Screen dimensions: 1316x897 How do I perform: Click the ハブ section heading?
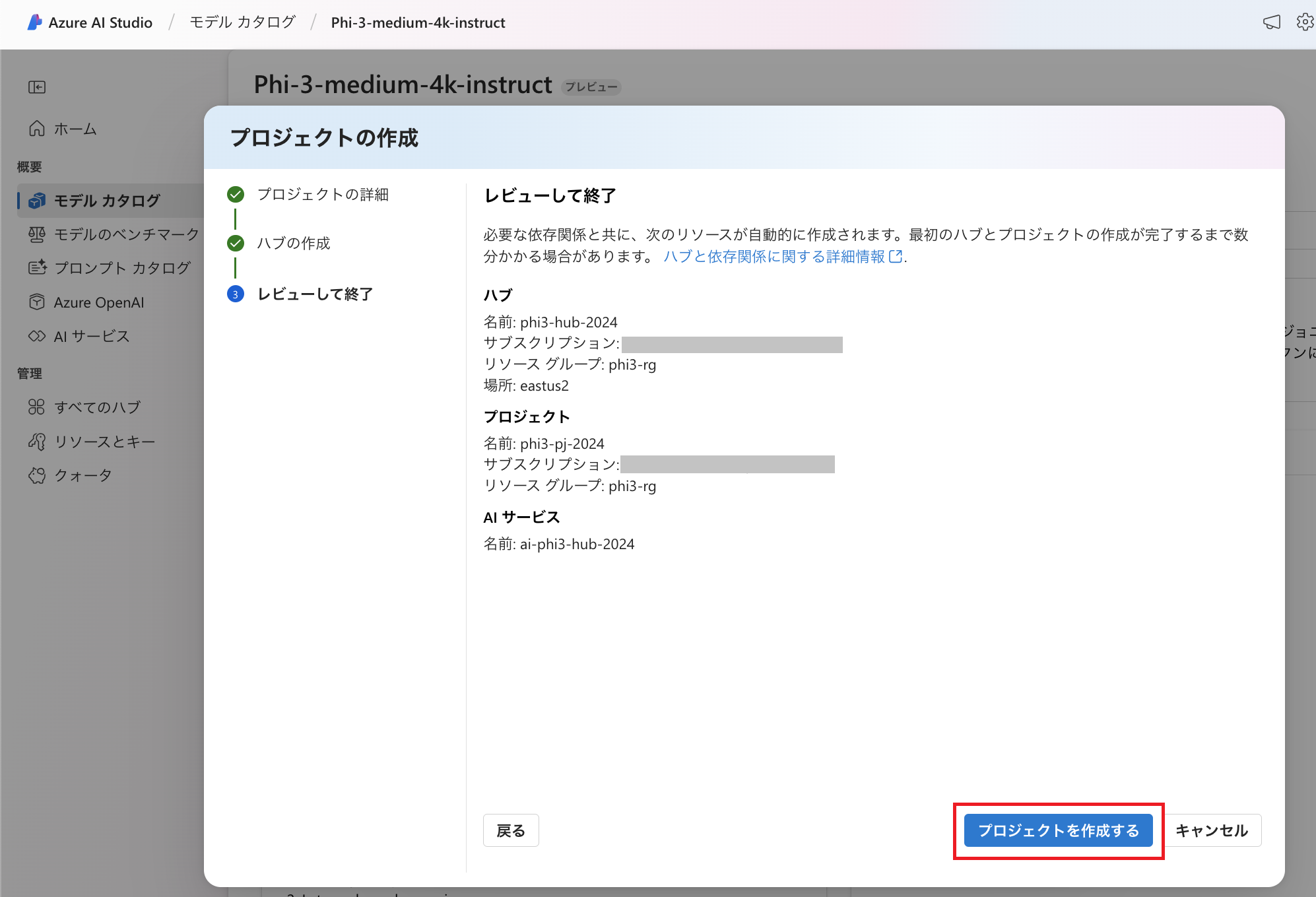(498, 295)
